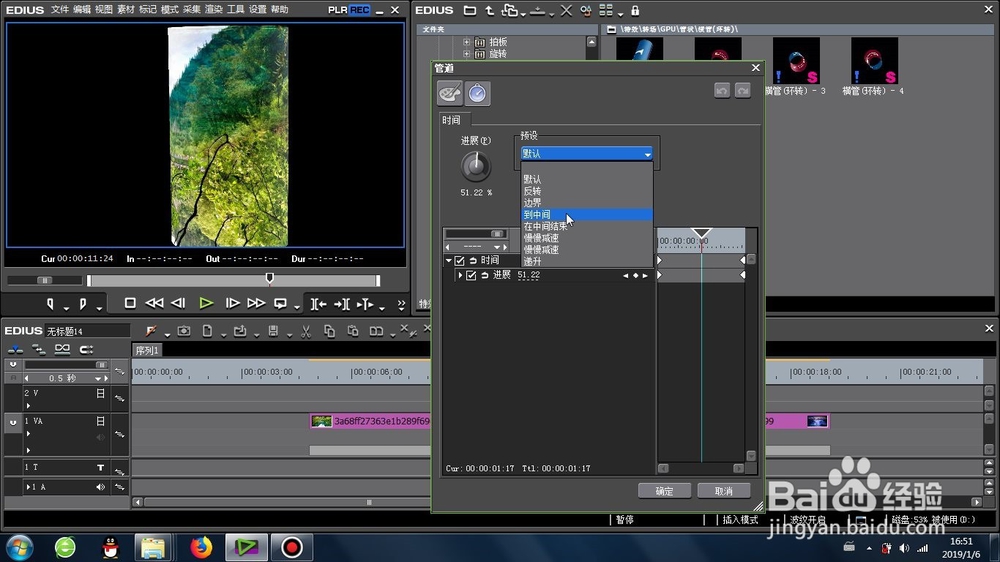
Task: Toggle audio mute on track 1 VA
Action: click(100, 437)
